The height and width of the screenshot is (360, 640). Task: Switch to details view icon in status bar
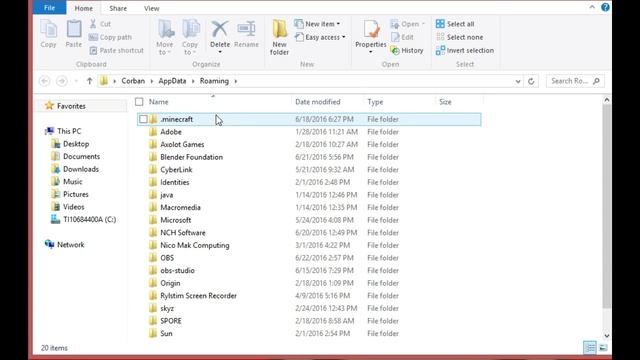coord(590,347)
